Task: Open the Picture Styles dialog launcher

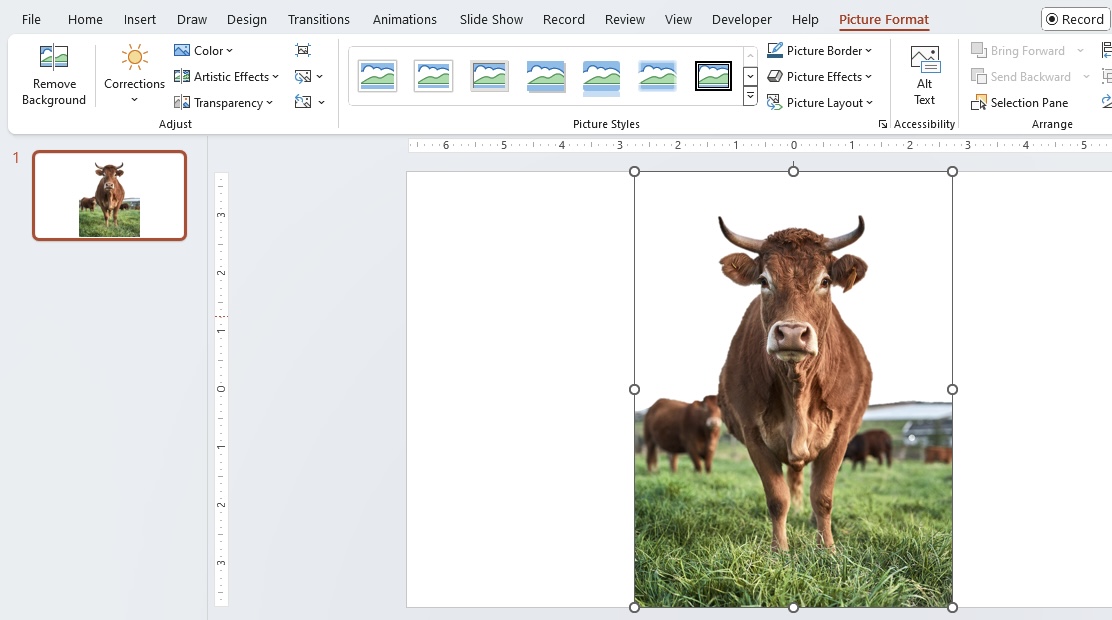Action: [882, 124]
